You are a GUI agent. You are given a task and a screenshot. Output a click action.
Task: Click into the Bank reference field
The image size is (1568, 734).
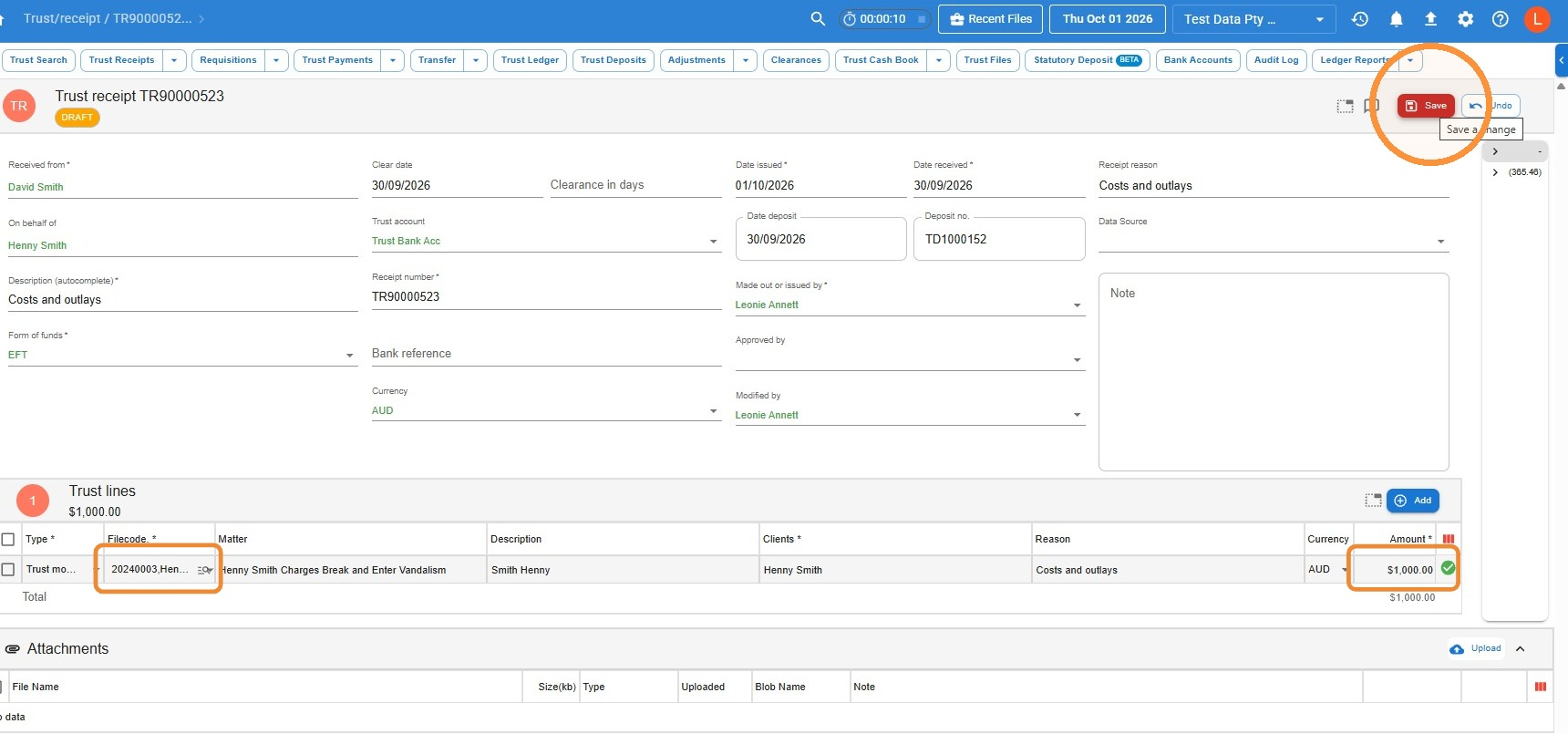(x=546, y=354)
